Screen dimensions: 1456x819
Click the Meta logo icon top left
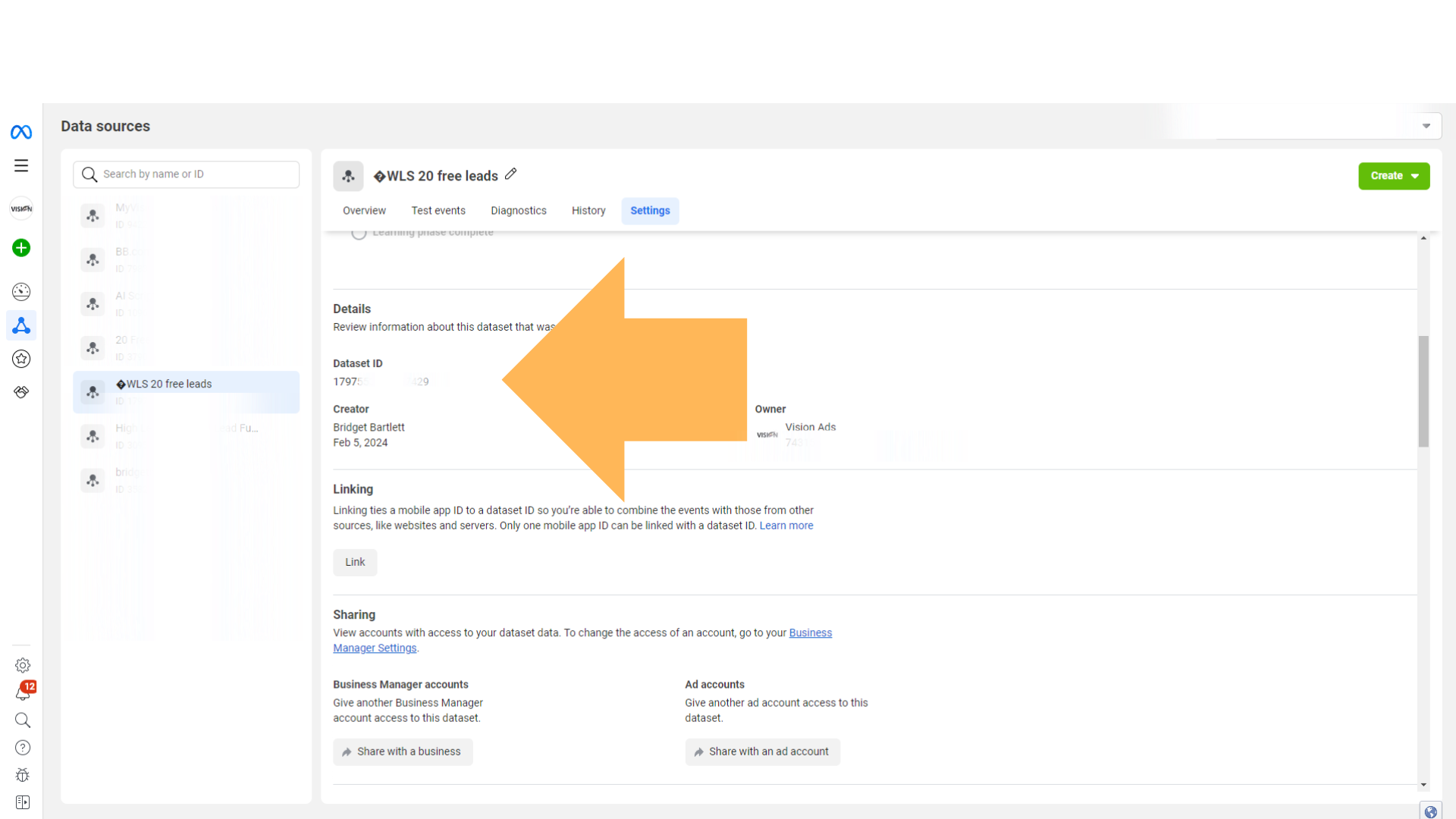point(21,132)
